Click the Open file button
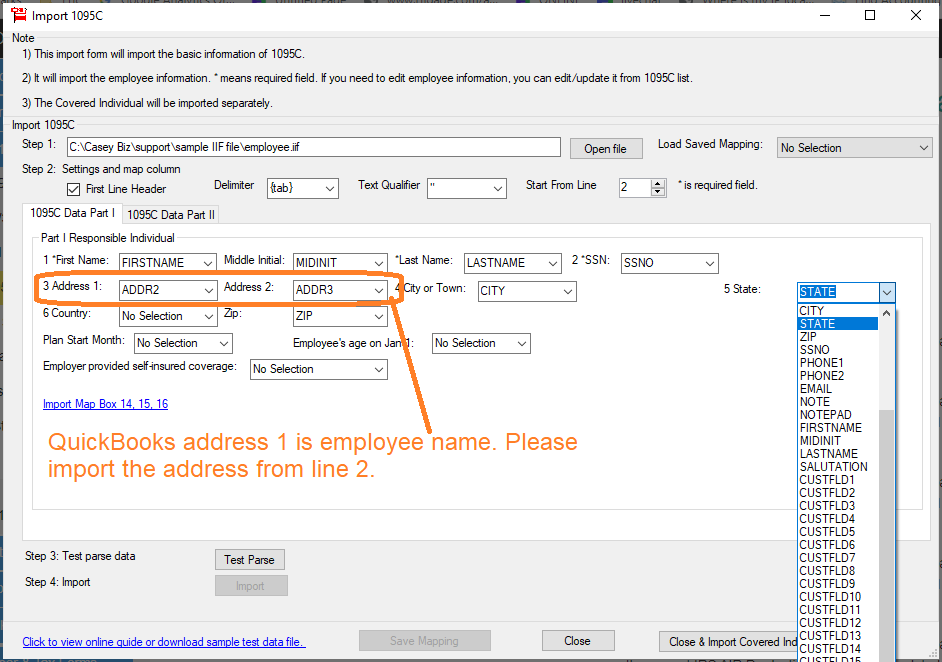 605,147
